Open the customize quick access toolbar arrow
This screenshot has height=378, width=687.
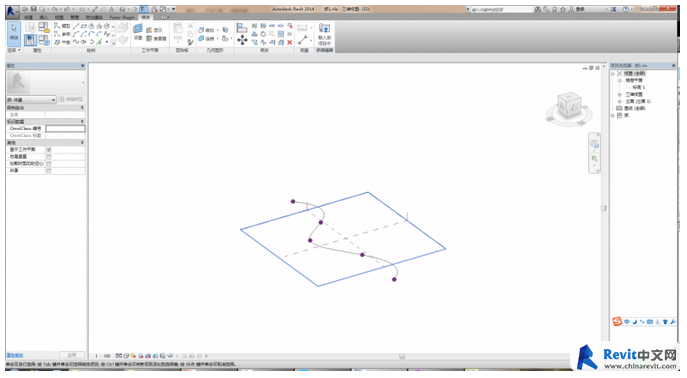point(174,9)
